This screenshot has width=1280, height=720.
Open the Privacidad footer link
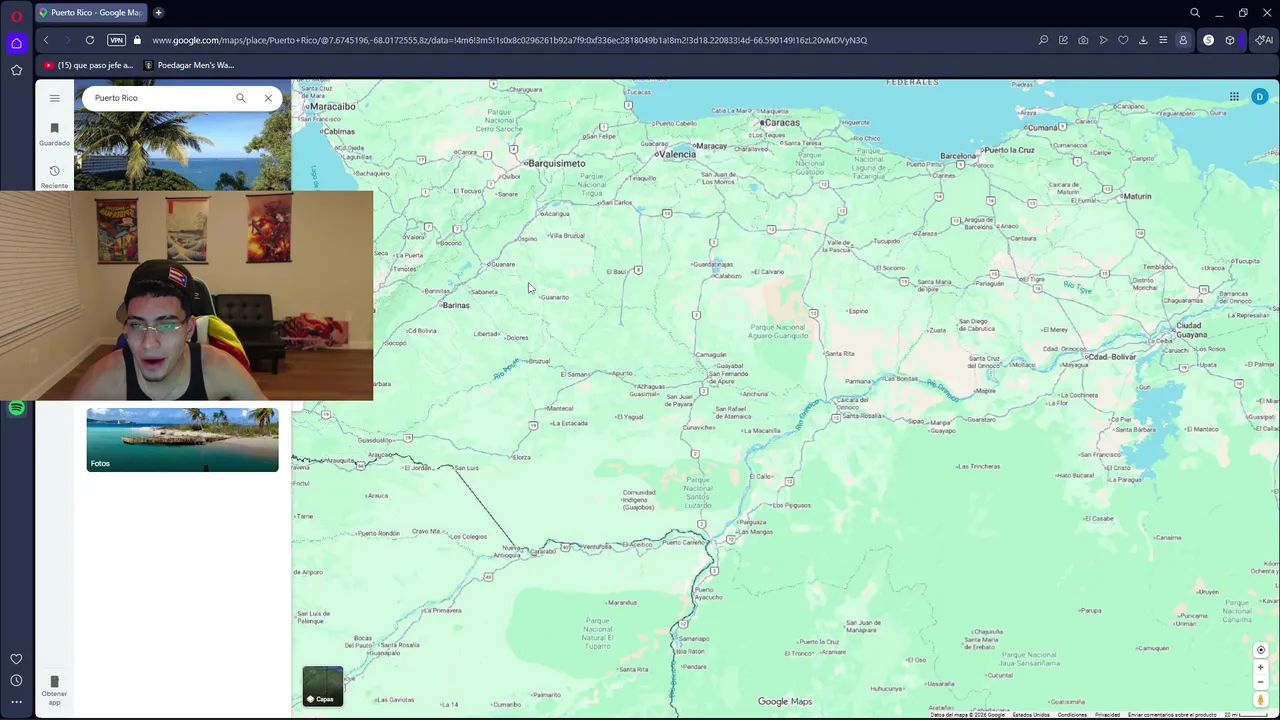tap(1107, 715)
